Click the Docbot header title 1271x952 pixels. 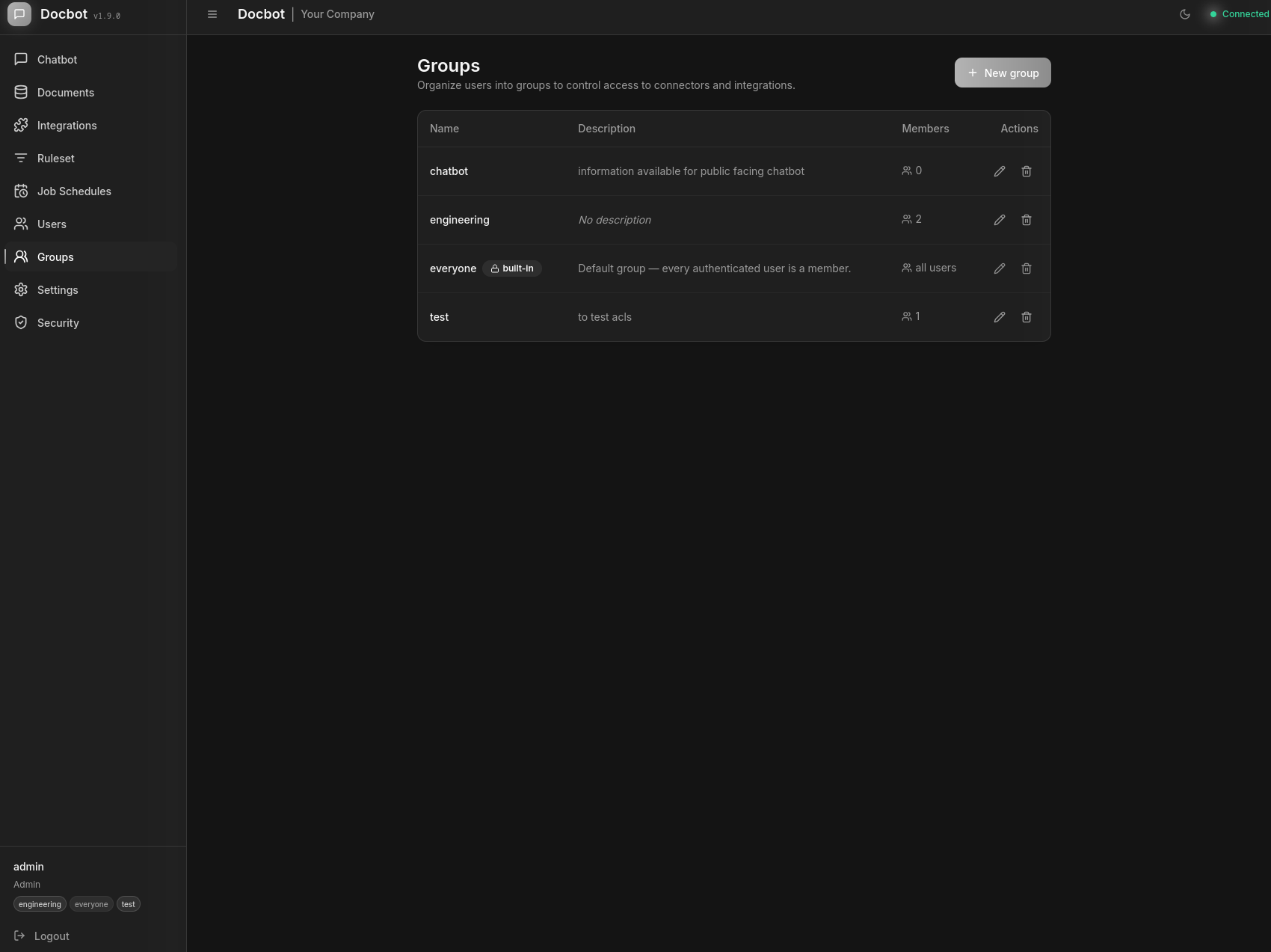click(x=261, y=14)
